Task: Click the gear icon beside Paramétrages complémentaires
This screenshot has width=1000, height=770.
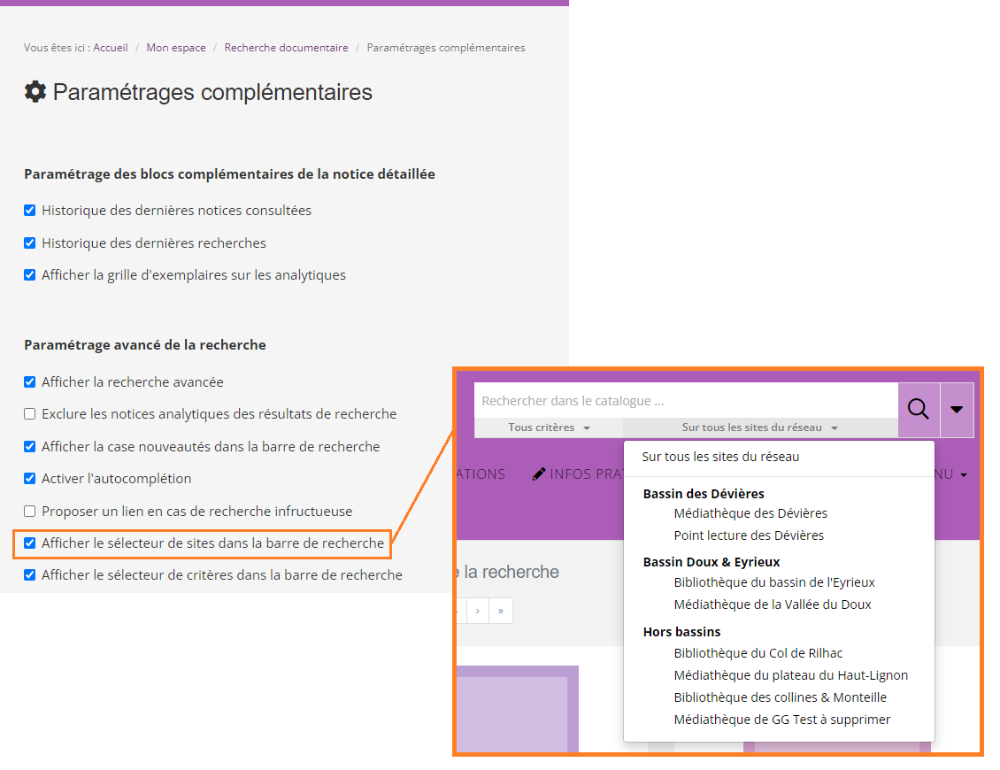Action: [35, 92]
